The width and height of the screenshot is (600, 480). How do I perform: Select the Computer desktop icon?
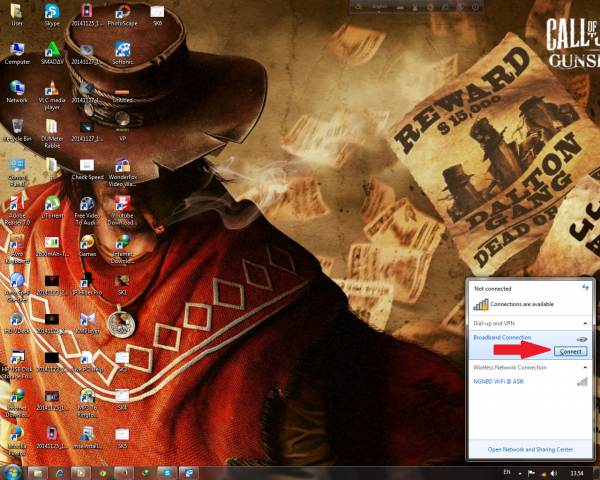[x=17, y=54]
